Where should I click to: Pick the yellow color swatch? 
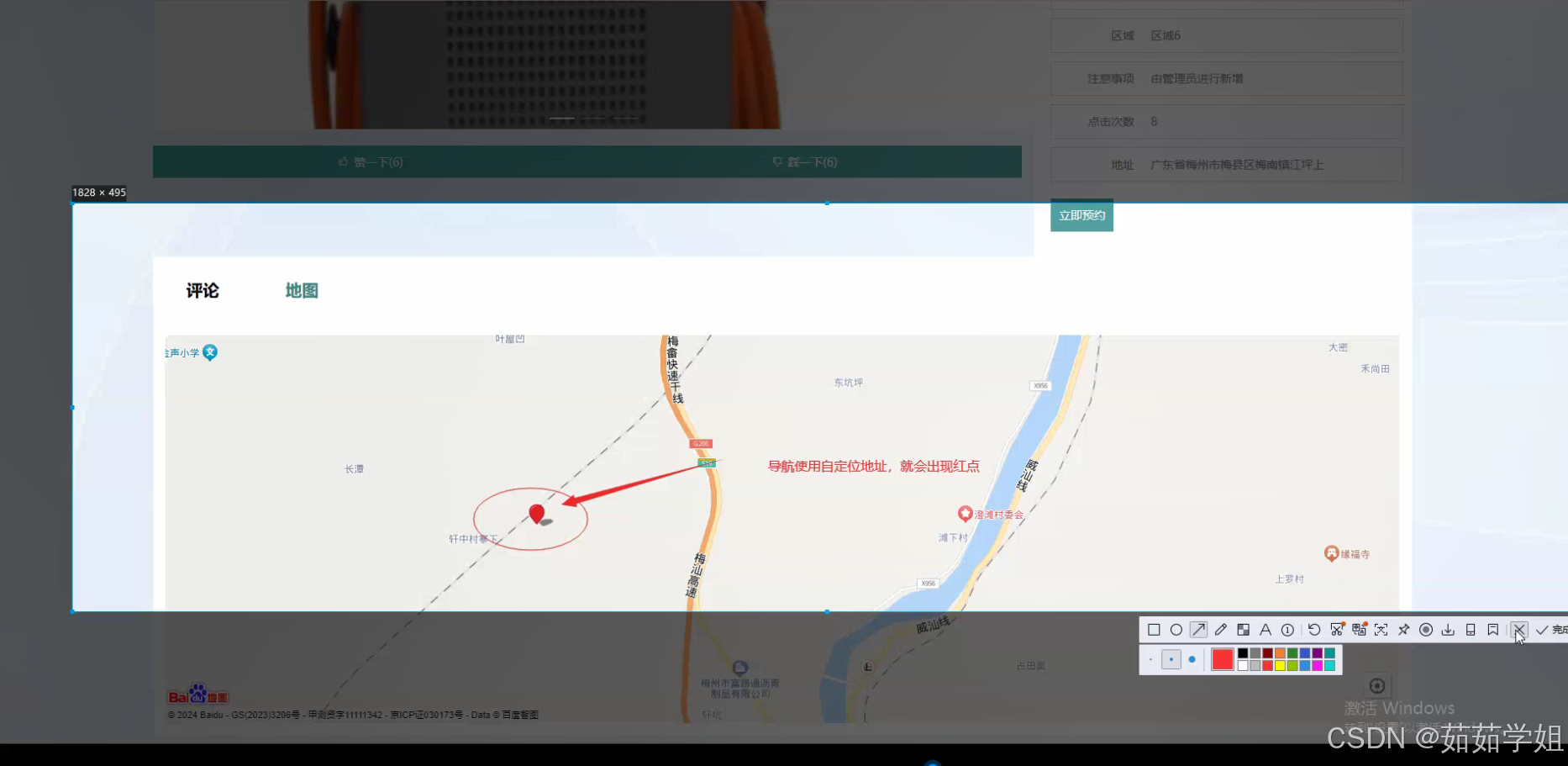(x=1280, y=666)
